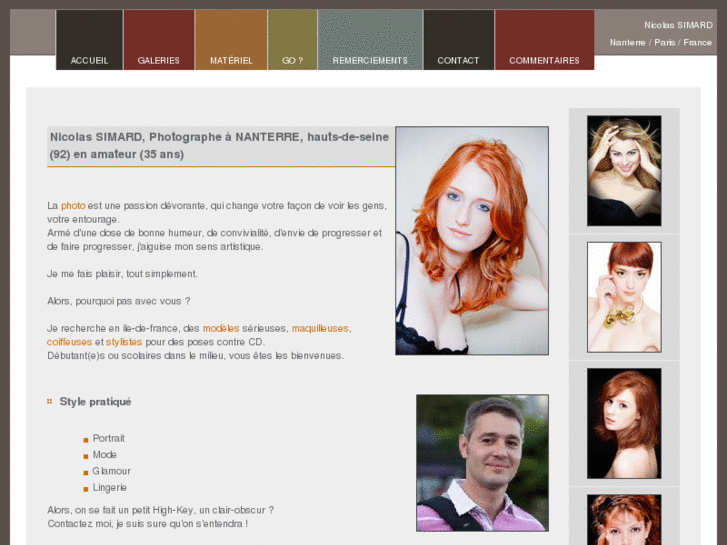Click 'Je me fais plaisir, tout simplement.'
The height and width of the screenshot is (545, 727).
(x=122, y=274)
